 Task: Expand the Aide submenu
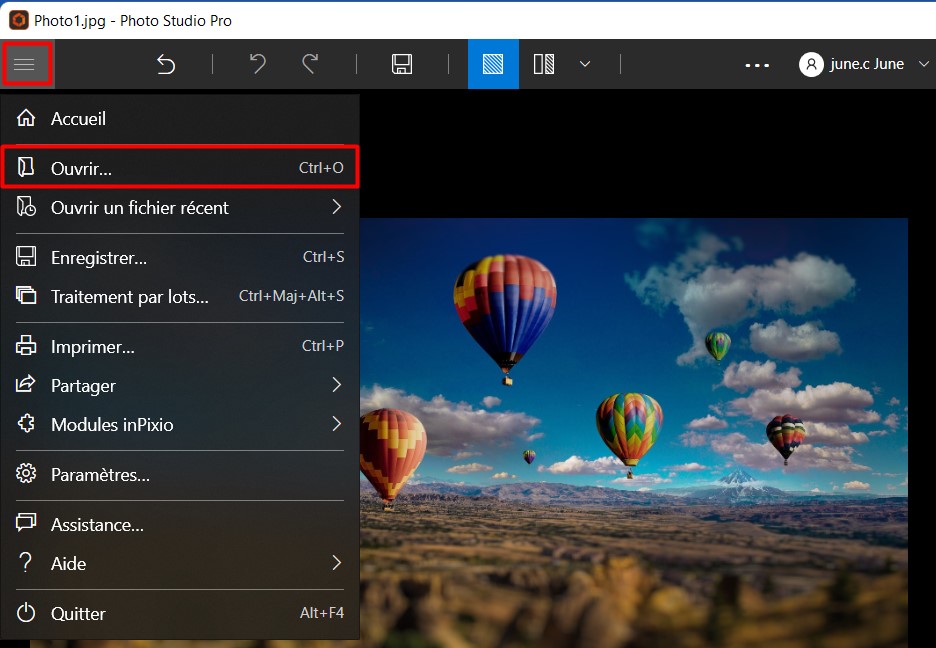(180, 563)
